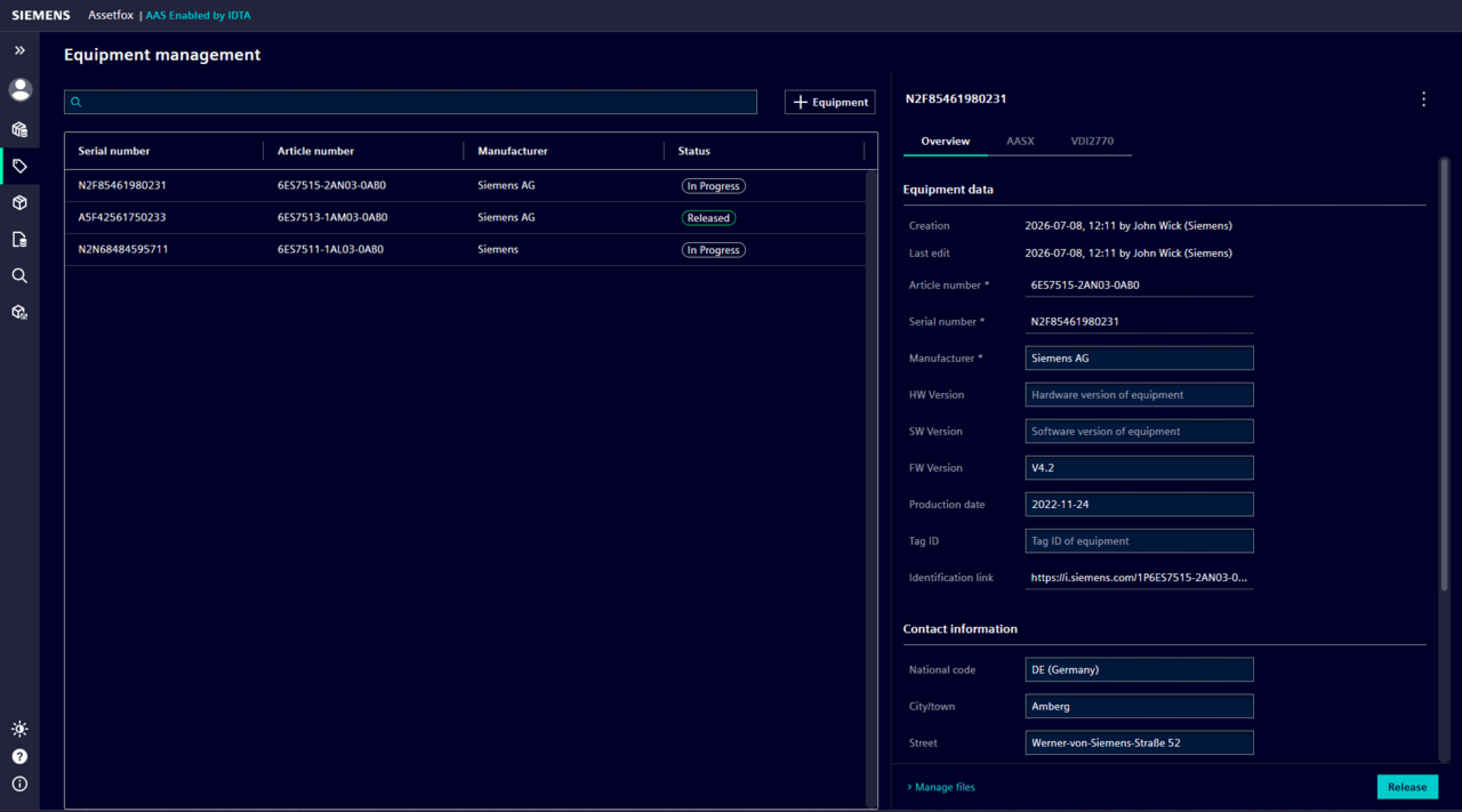This screenshot has height=812, width=1462.
Task: Click the HW Version input field
Action: point(1139,394)
